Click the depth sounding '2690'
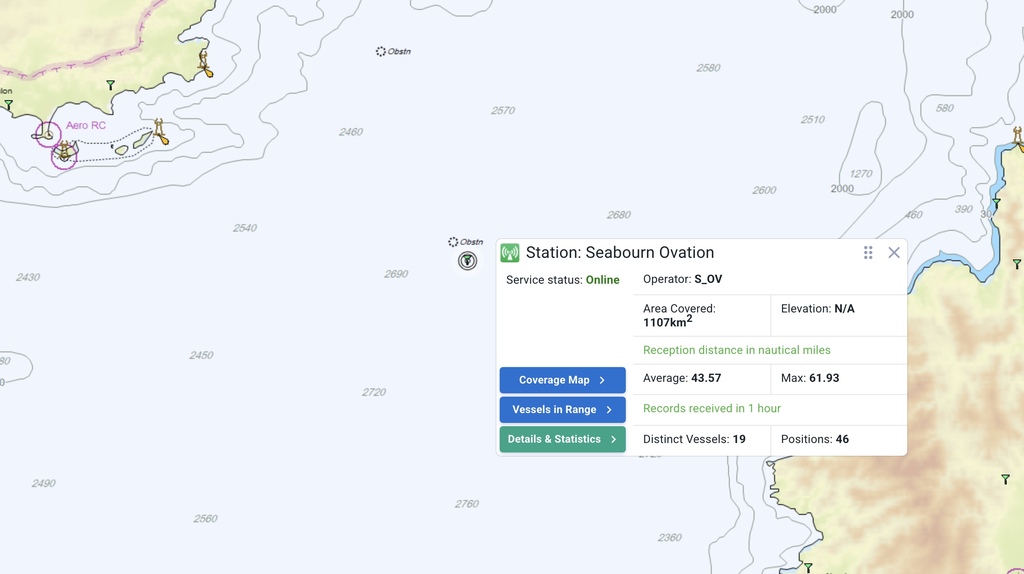1024x574 pixels. click(x=396, y=274)
